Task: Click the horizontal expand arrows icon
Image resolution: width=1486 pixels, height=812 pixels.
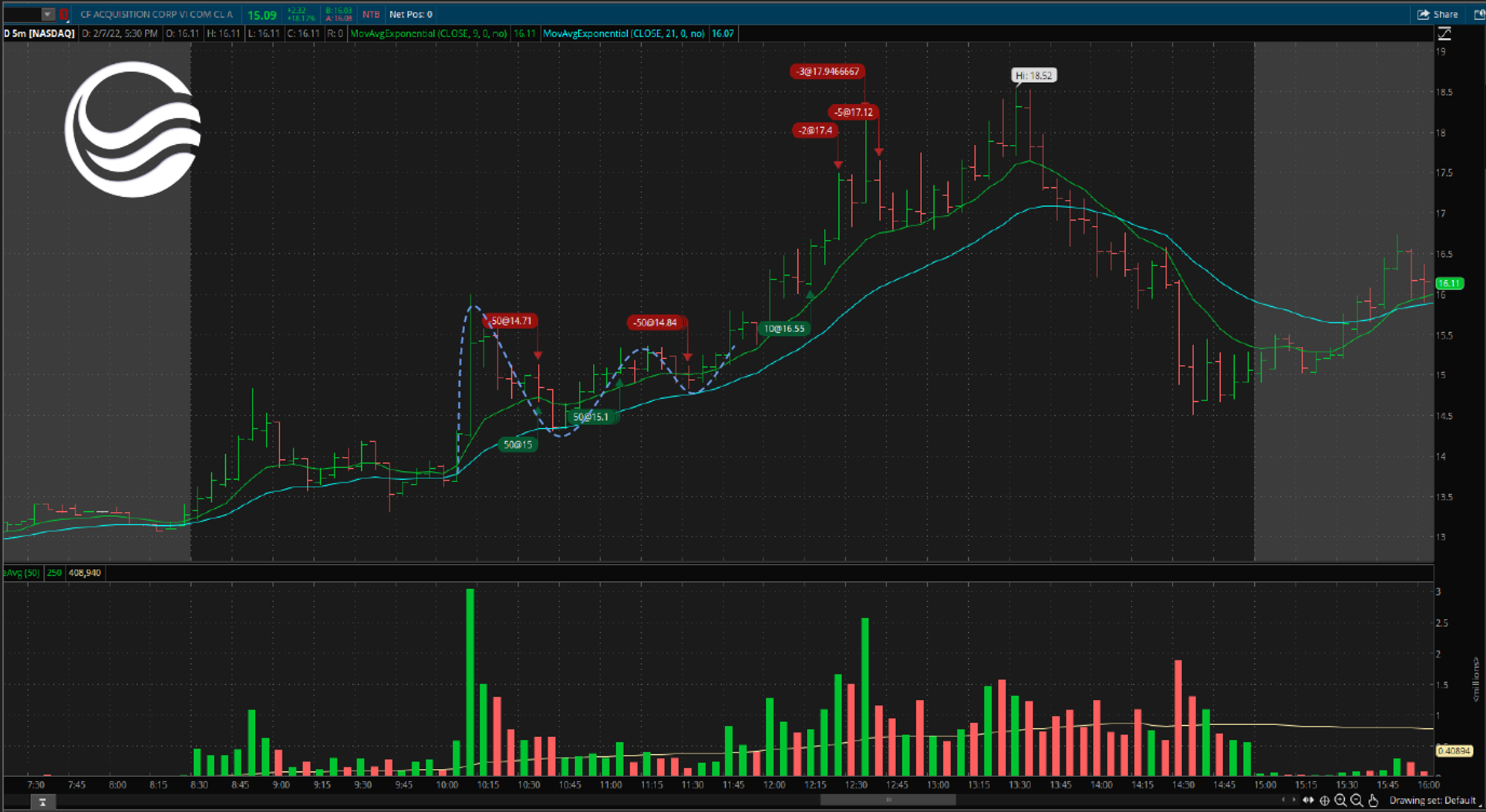Action: tap(1308, 801)
